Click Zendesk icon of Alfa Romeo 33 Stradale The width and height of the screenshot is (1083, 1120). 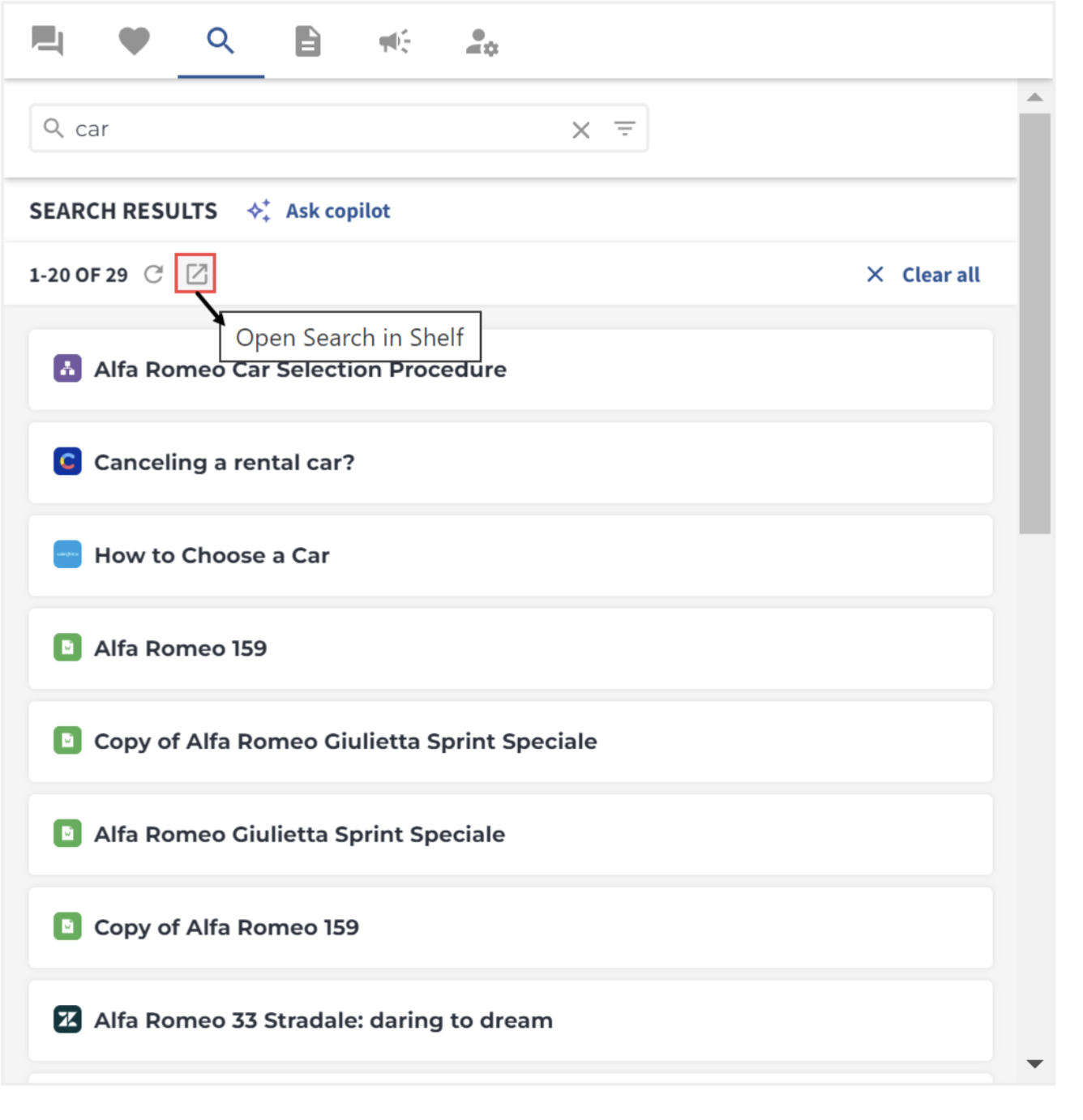[x=67, y=1020]
